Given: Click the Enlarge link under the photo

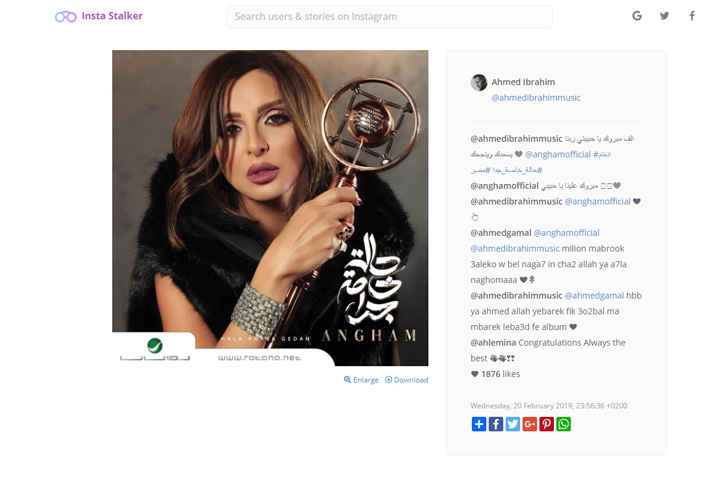Looking at the screenshot, I should click(x=361, y=380).
